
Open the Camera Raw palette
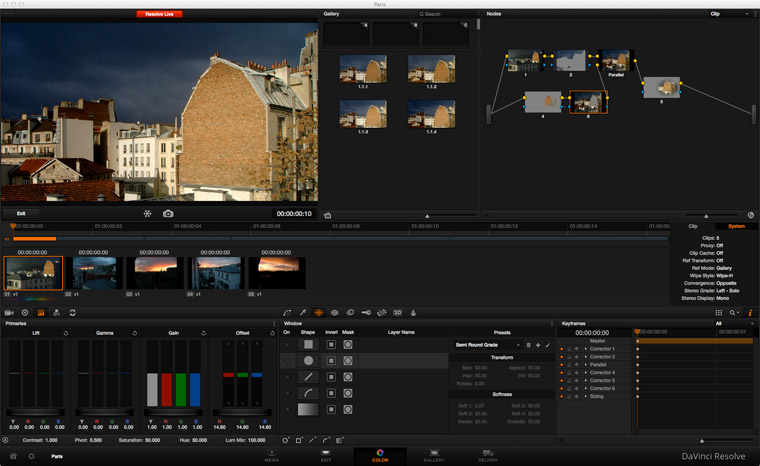click(9, 313)
